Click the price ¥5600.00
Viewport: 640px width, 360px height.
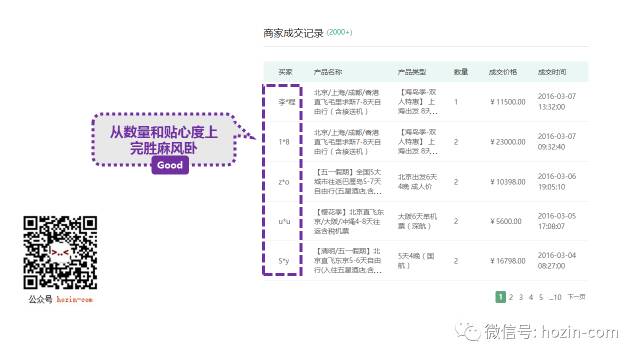[506, 221]
